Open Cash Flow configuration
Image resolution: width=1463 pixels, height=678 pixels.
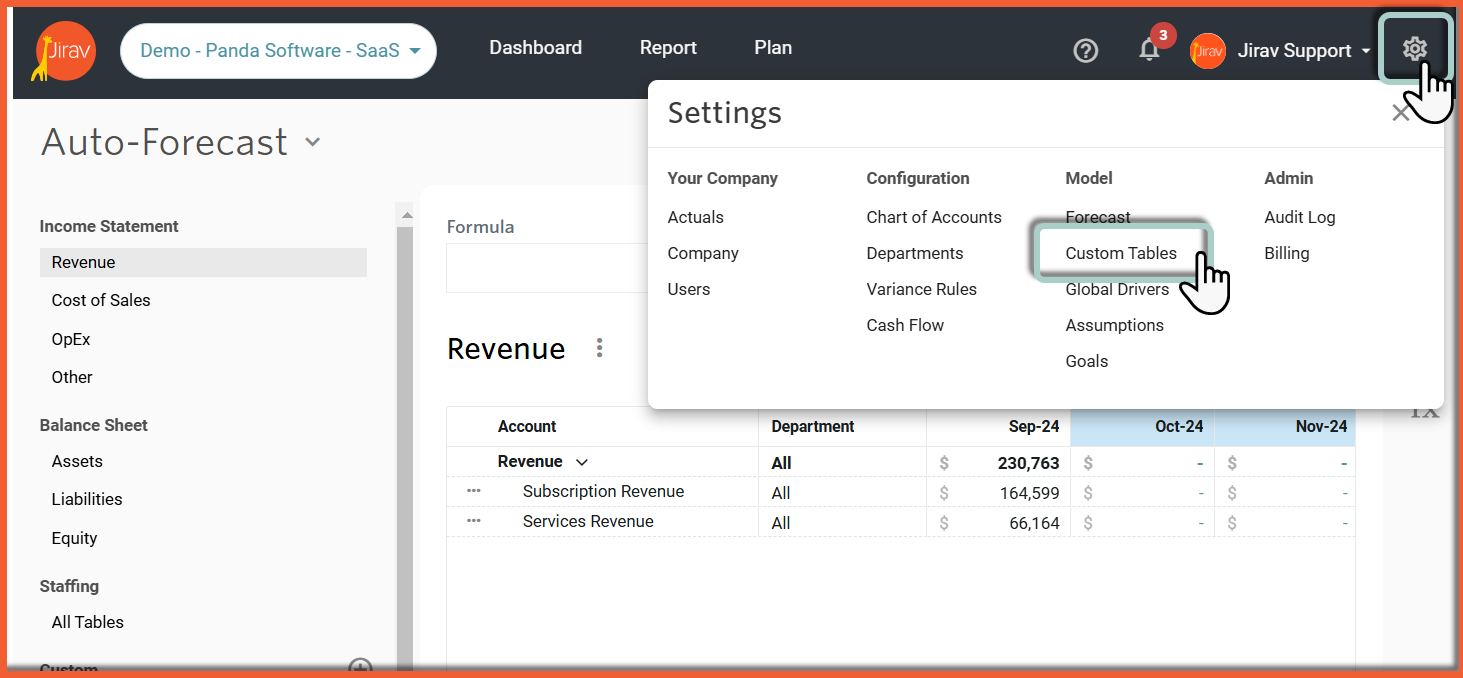tap(905, 325)
